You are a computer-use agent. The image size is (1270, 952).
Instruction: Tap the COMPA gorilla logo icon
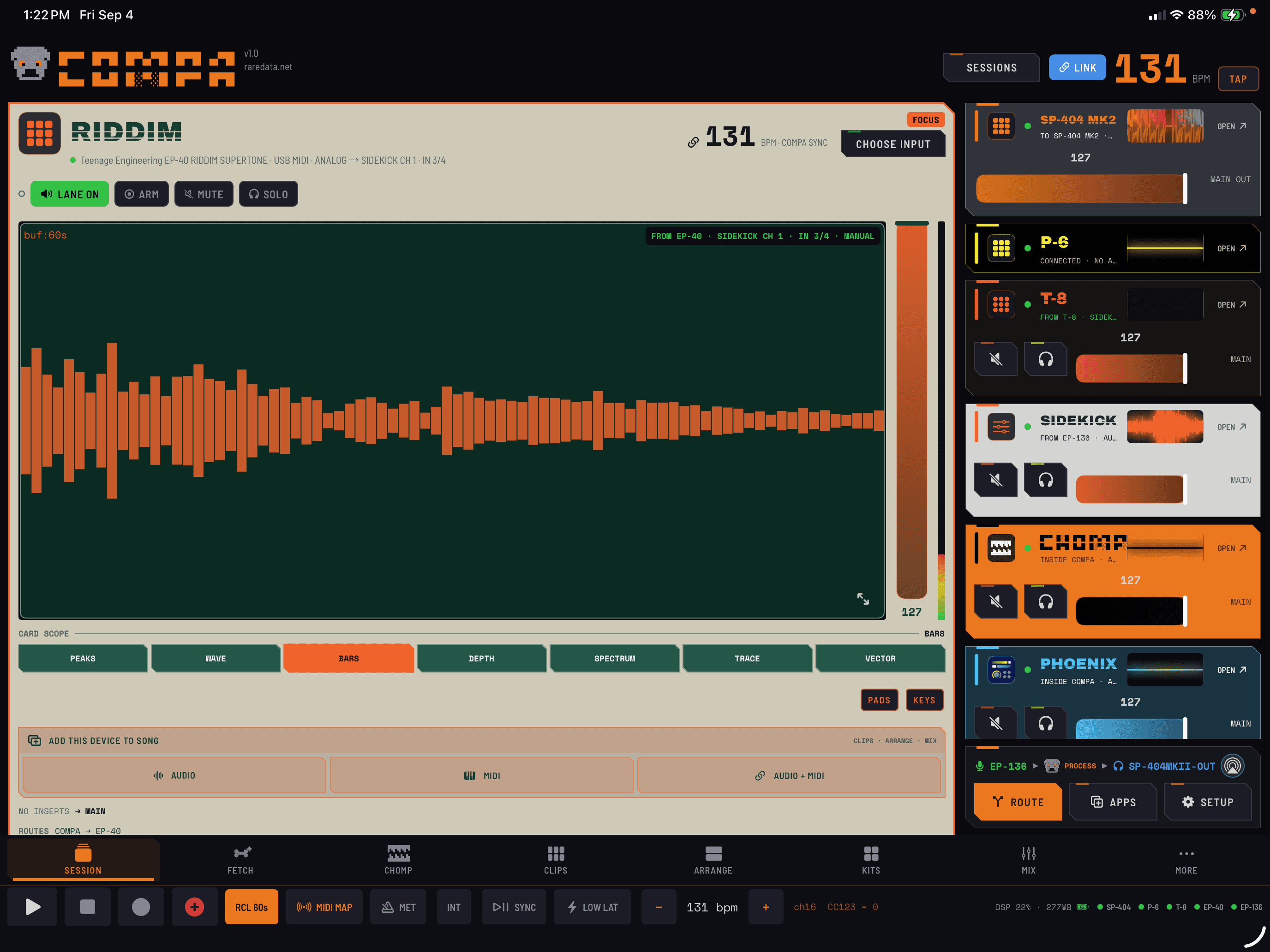click(30, 64)
